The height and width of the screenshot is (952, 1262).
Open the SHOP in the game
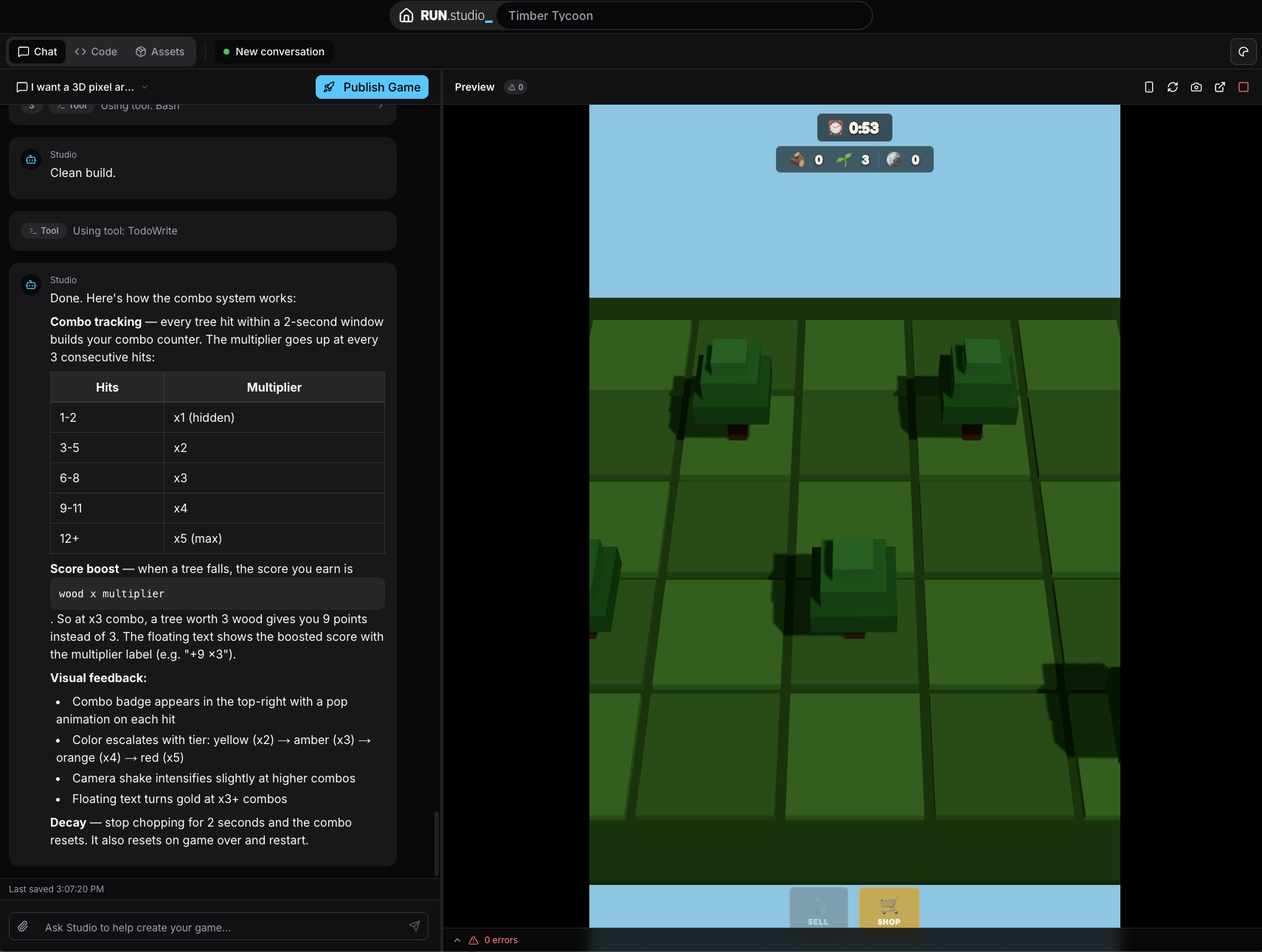pyautogui.click(x=889, y=908)
